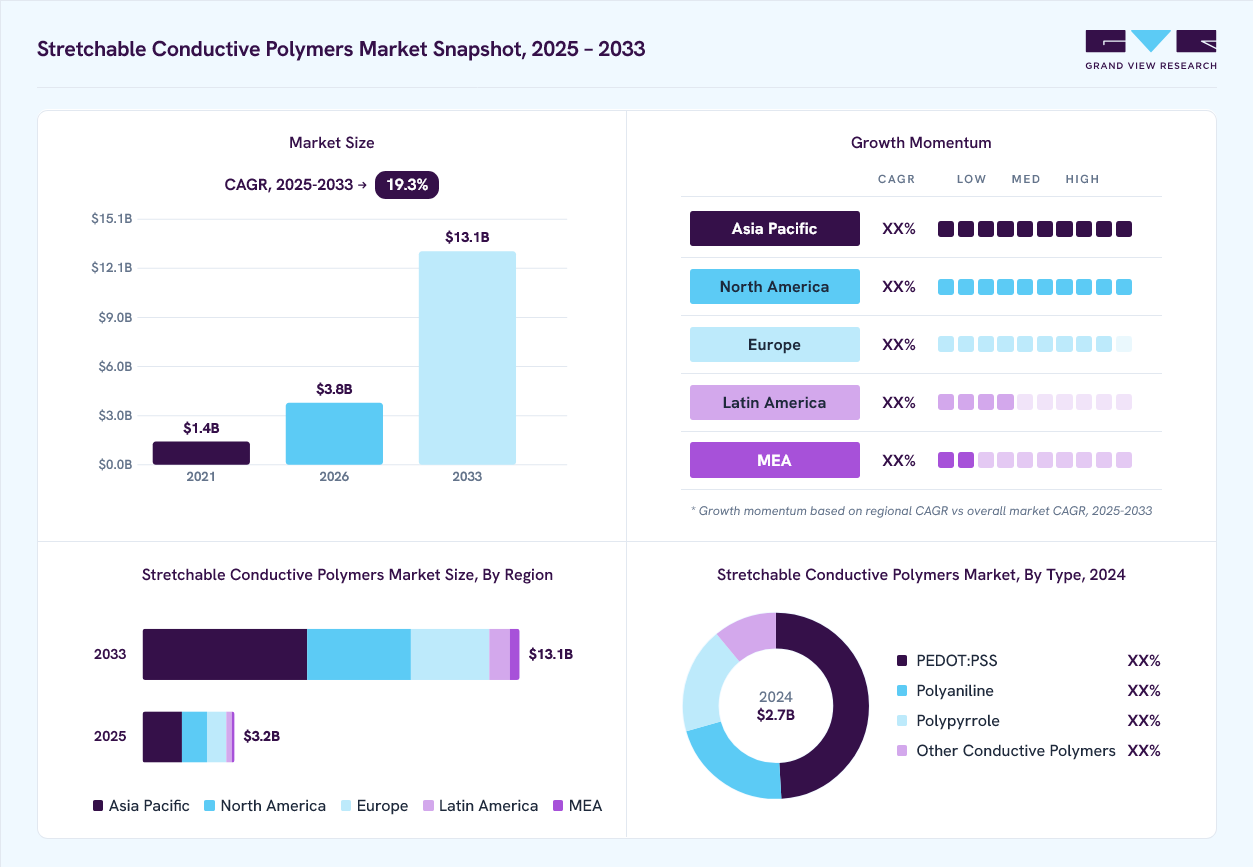Select the Latin America region label
This screenshot has width=1253, height=867.
tap(775, 402)
